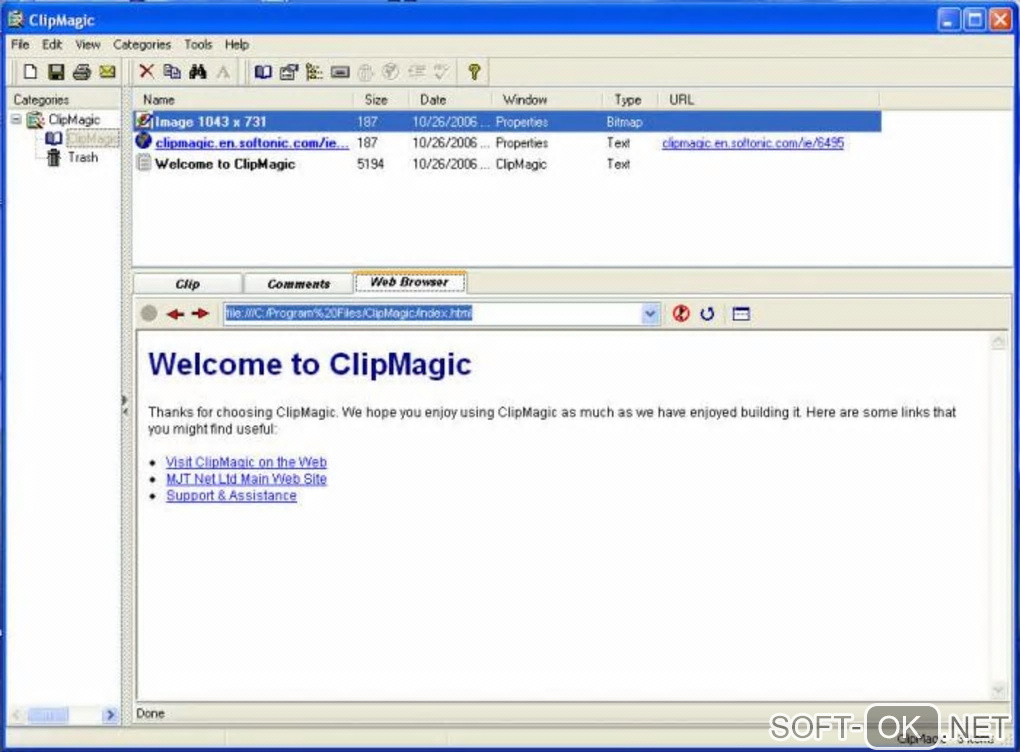Click the Categories panel scroll right arrow
Viewport: 1020px width, 752px height.
click(110, 715)
